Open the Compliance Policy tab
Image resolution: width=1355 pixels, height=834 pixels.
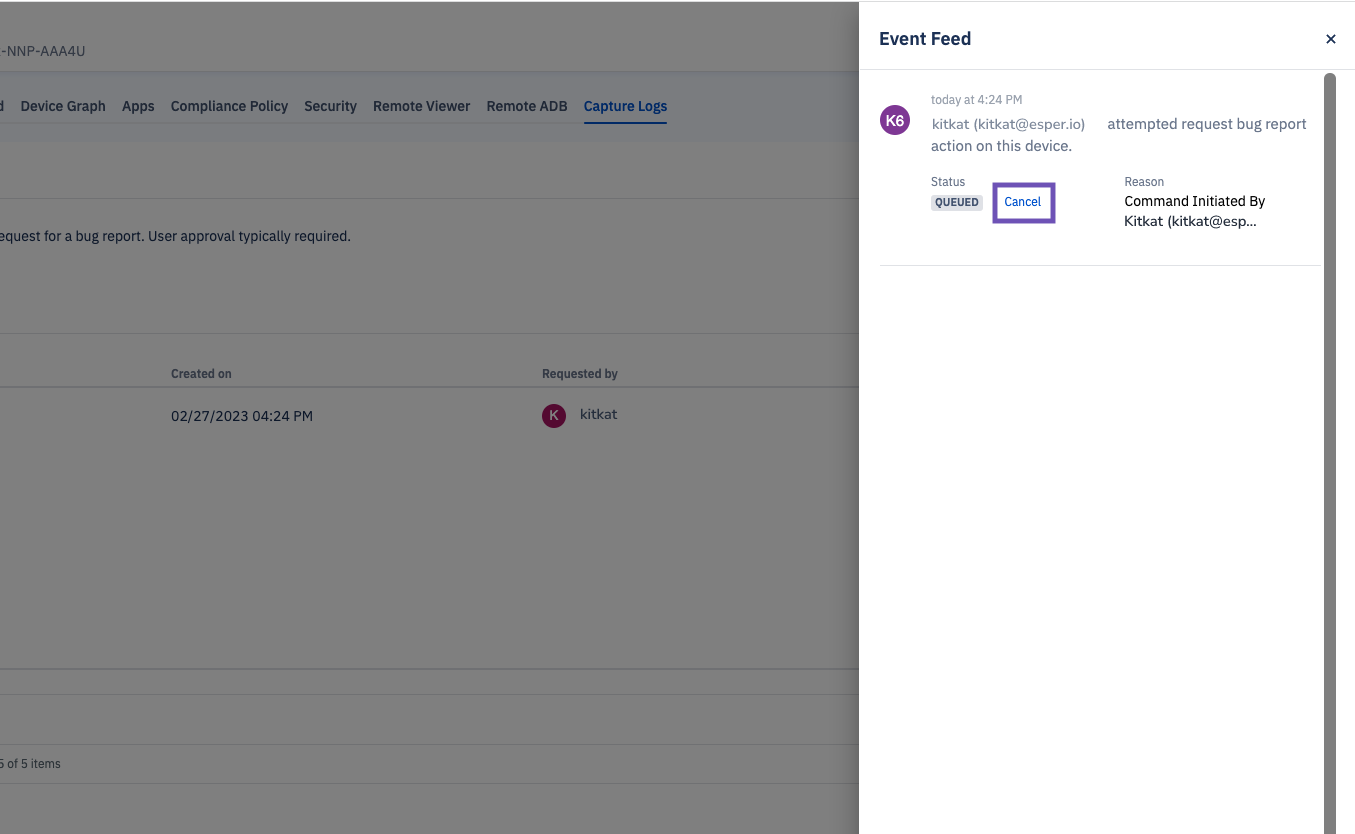[229, 106]
